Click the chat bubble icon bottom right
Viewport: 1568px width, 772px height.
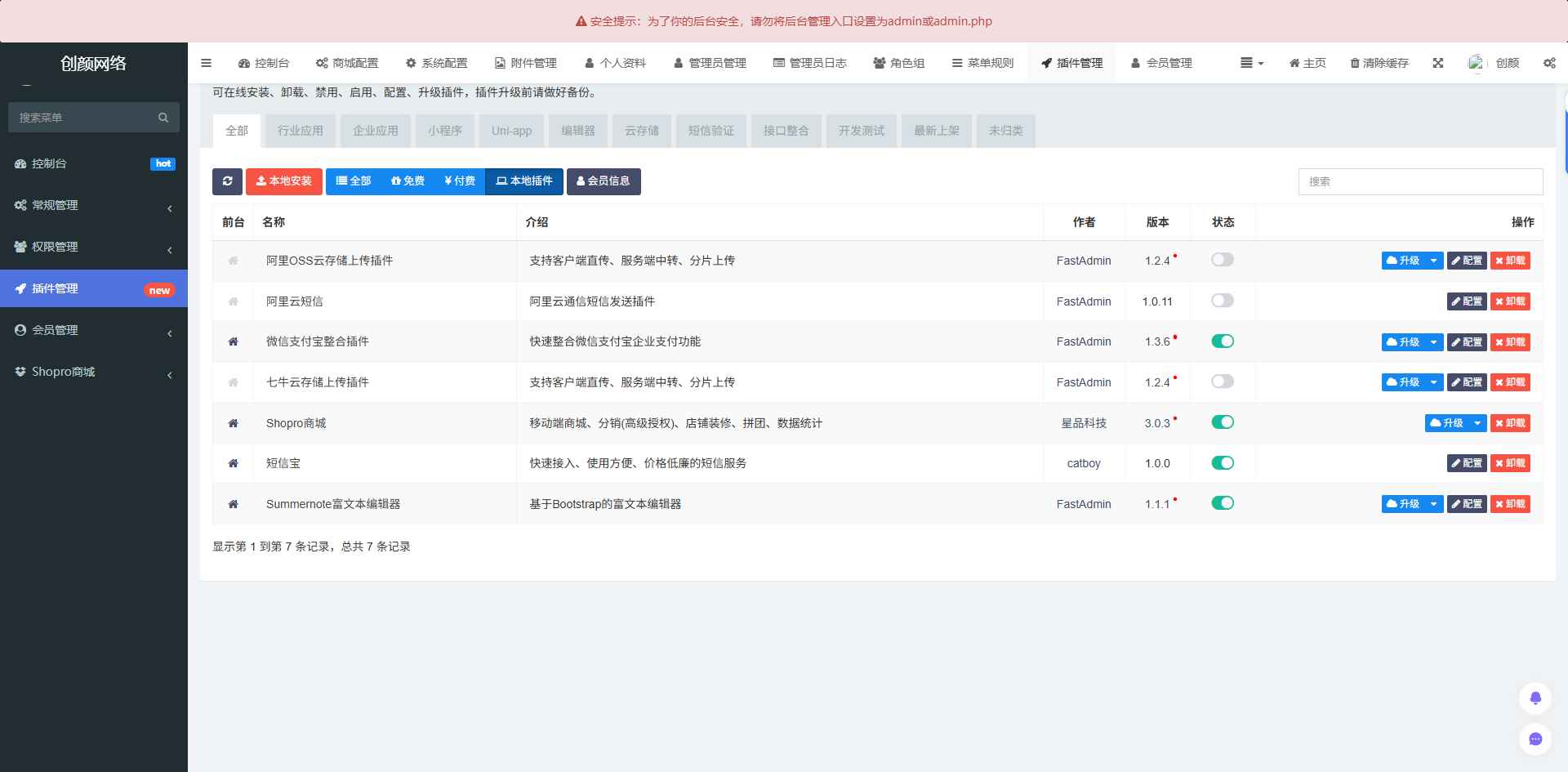click(x=1535, y=739)
